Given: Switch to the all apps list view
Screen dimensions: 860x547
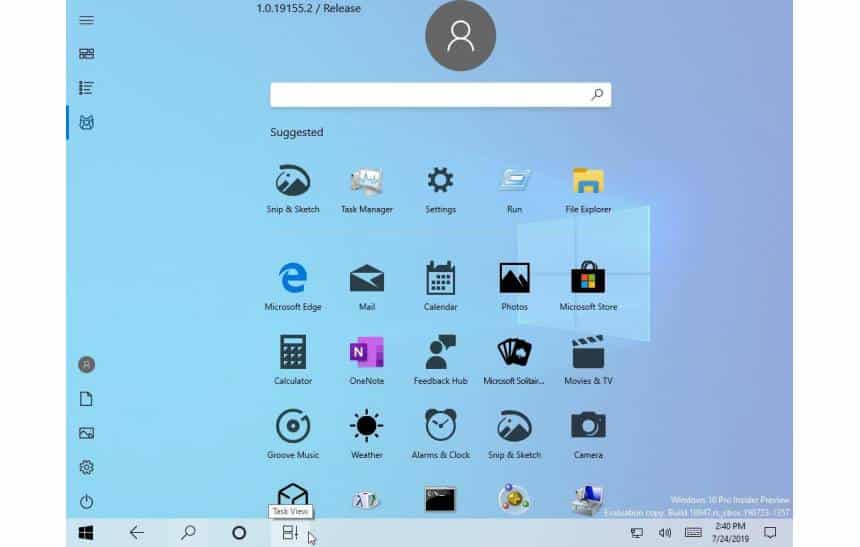Looking at the screenshot, I should [x=86, y=88].
